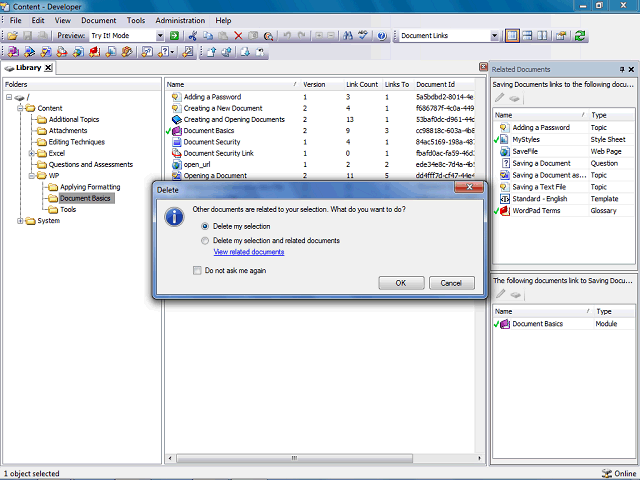Click pencil icon above Adding a Password list
The height and width of the screenshot is (480, 640).
(x=500, y=98)
